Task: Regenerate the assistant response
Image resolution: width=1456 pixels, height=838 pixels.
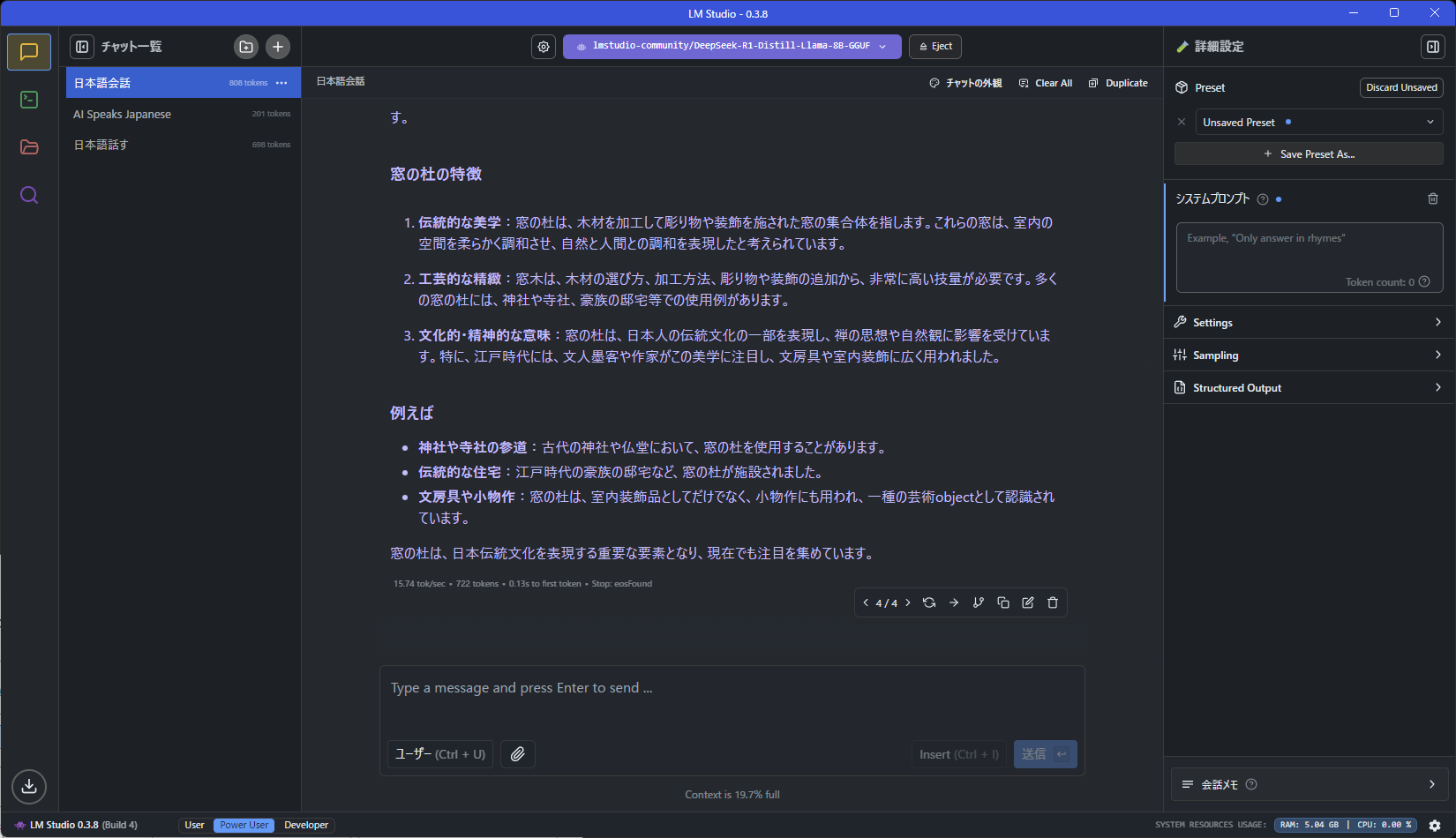Action: click(x=928, y=602)
